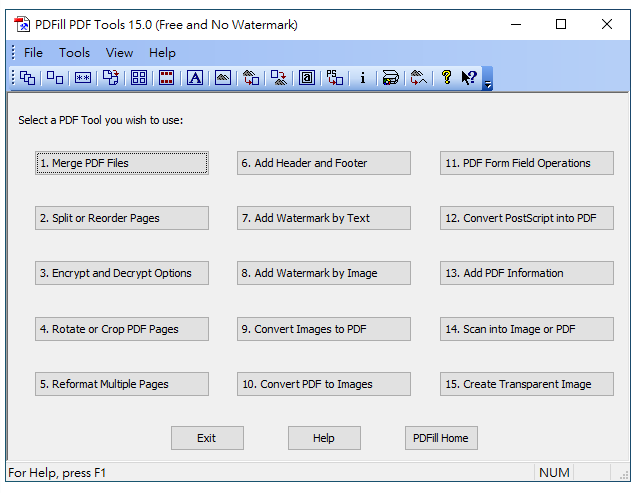Choose 1. Merge PDF Files
Viewport: 644px width, 493px height.
pos(122,163)
